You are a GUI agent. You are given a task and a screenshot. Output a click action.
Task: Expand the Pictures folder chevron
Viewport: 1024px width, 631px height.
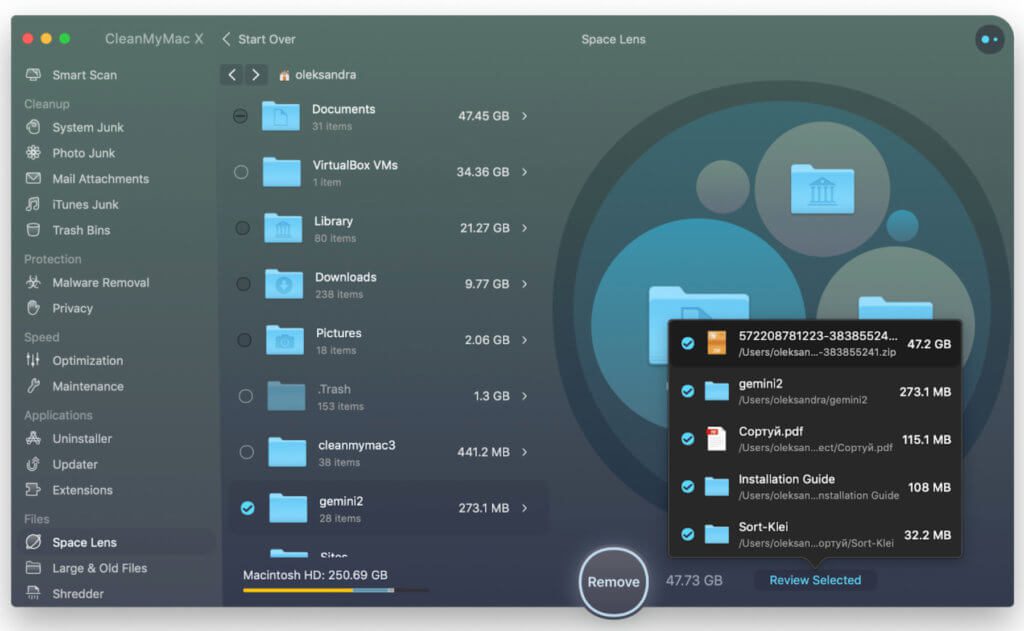tap(524, 340)
